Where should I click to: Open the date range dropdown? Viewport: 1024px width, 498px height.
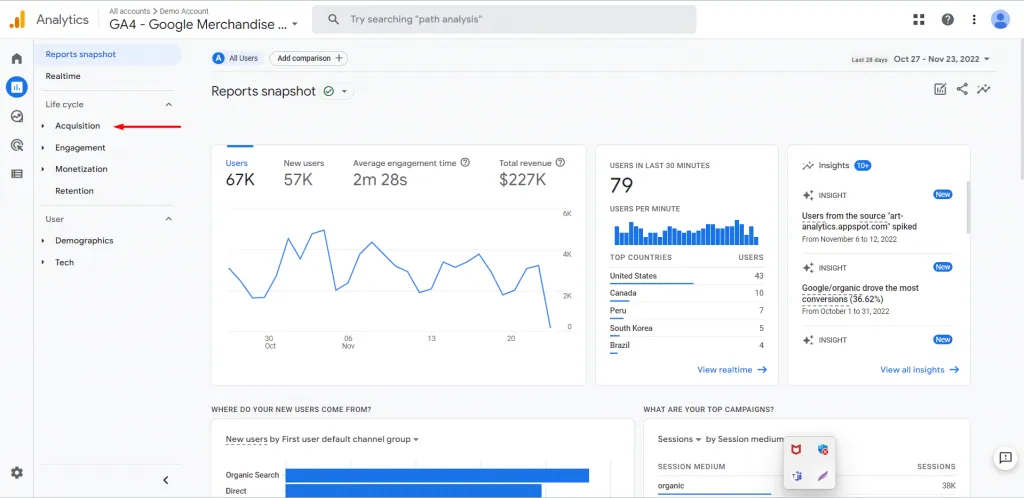click(942, 59)
